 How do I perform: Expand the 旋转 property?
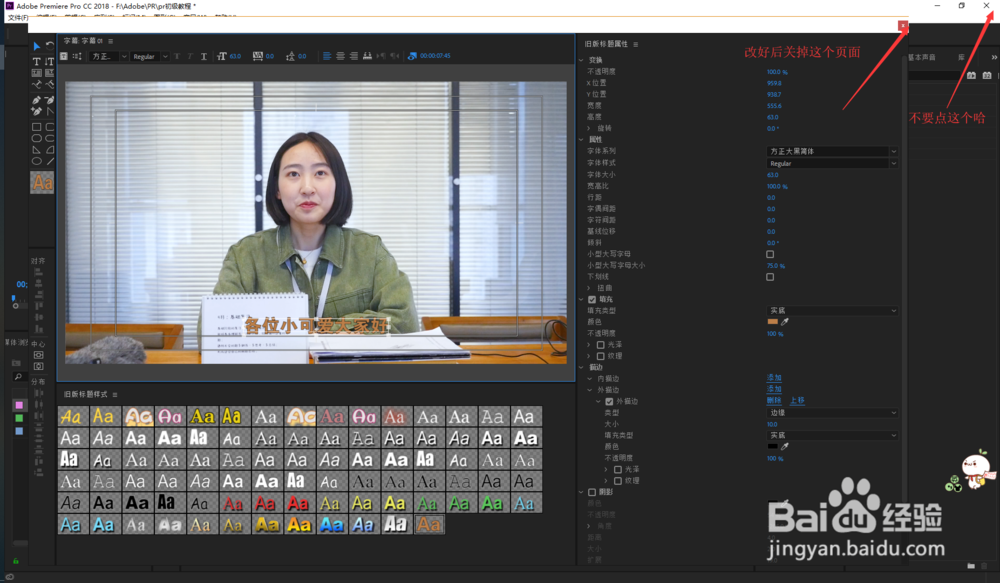(589, 128)
